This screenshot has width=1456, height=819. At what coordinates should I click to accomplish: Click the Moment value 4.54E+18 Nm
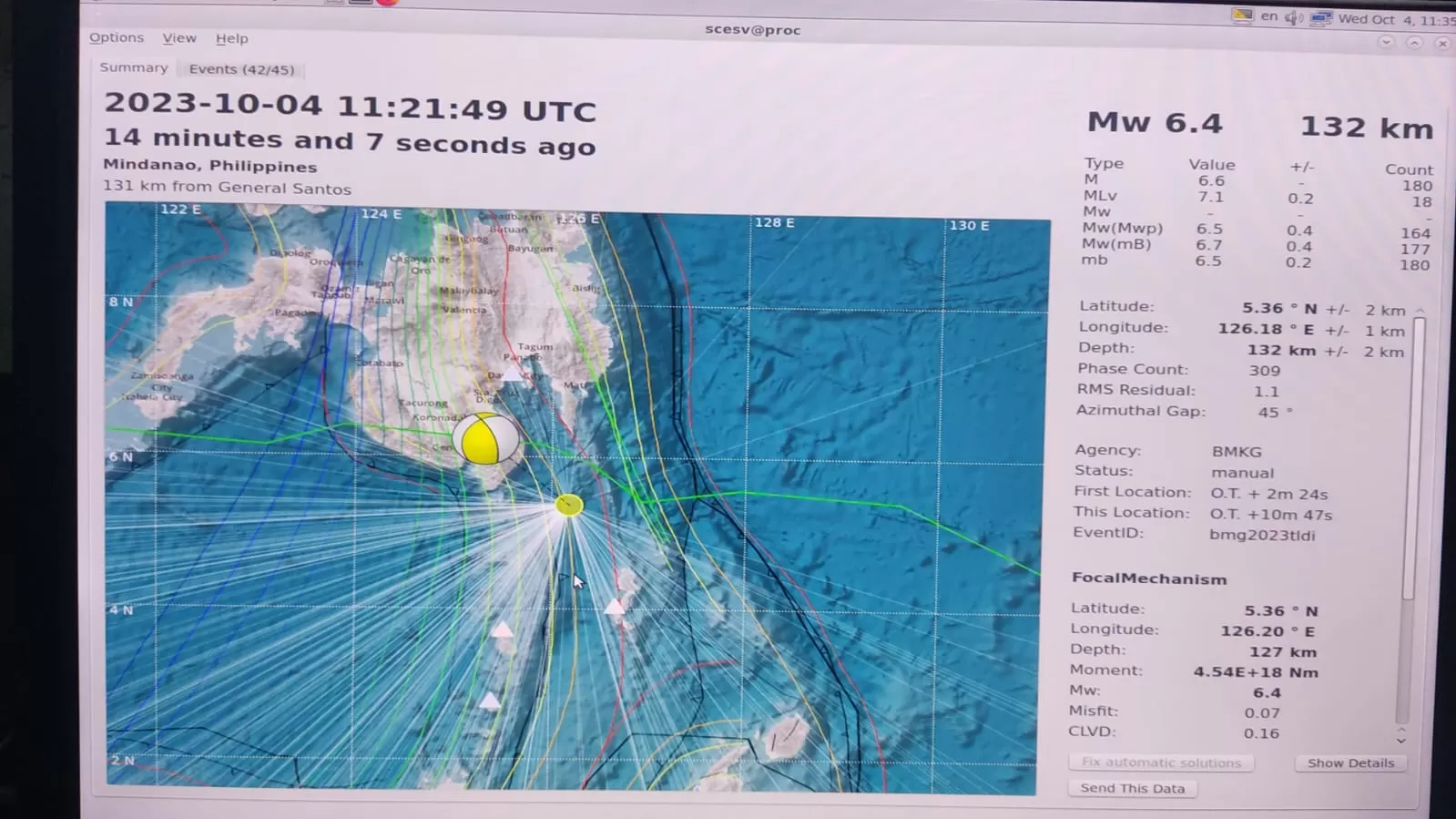click(x=1256, y=672)
